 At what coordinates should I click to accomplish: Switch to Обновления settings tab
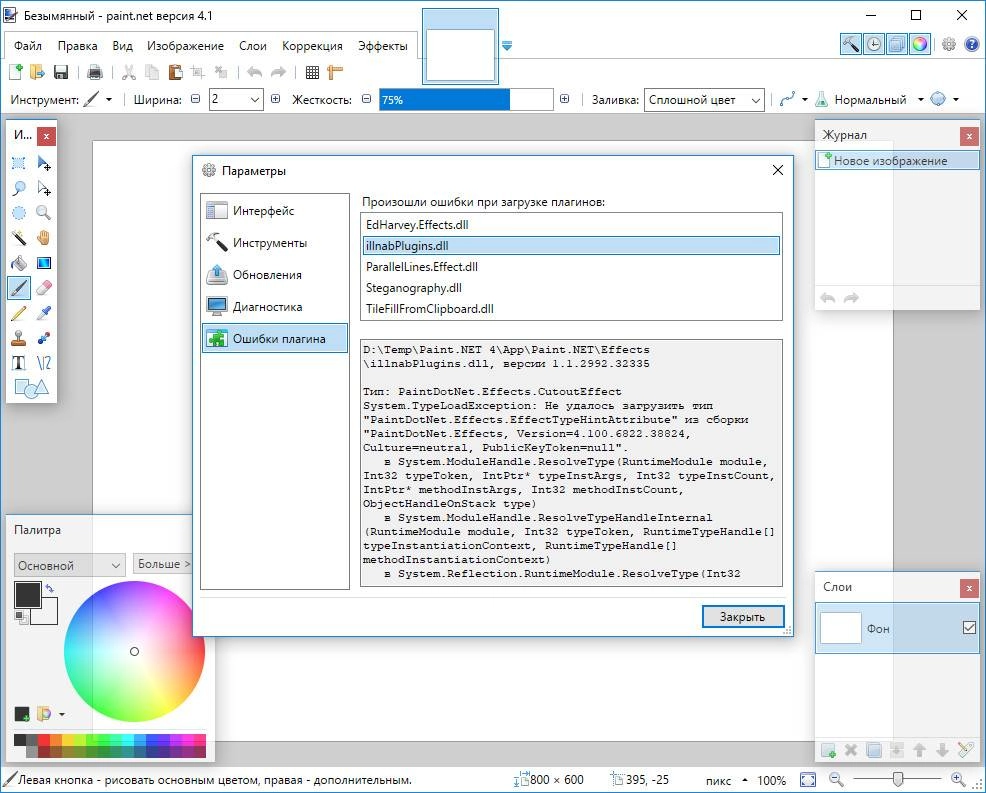point(275,275)
